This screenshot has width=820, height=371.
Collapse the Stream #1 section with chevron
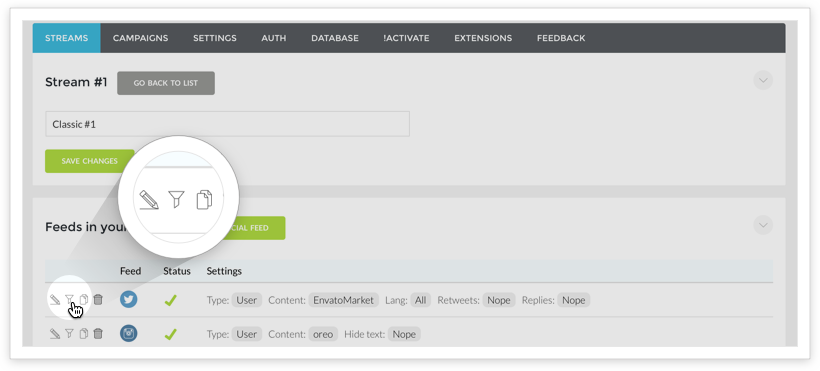click(x=763, y=81)
